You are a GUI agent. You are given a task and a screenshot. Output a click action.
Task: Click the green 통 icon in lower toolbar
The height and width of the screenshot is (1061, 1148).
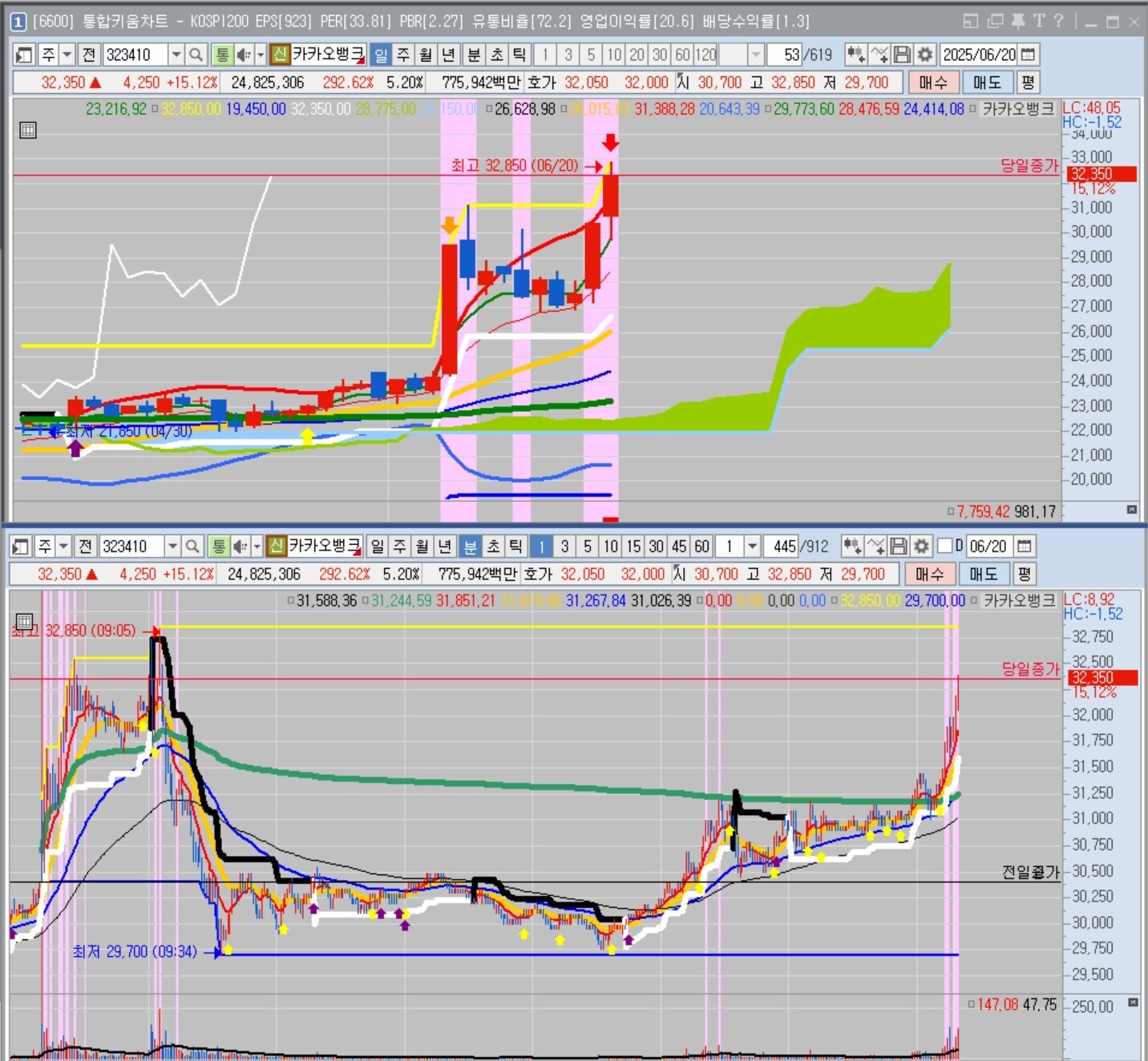[219, 547]
